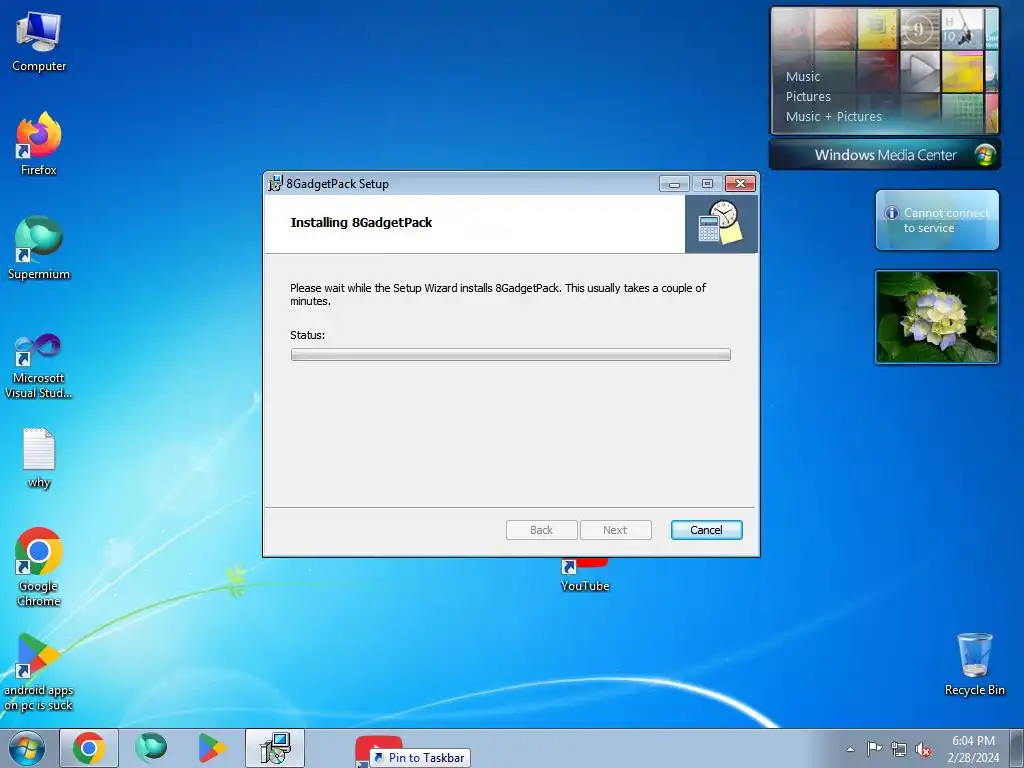Click the 8GadgetPack Setup title bar icon
The height and width of the screenshot is (768, 1024).
tap(276, 184)
